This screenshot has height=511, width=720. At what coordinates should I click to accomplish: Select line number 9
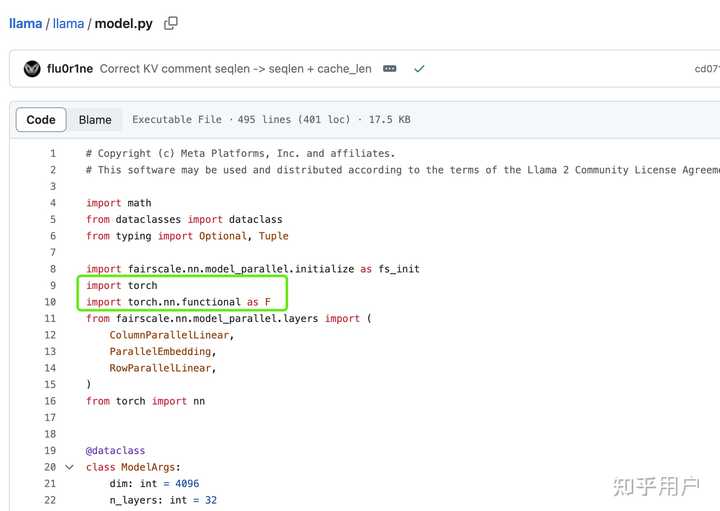[x=52, y=286]
